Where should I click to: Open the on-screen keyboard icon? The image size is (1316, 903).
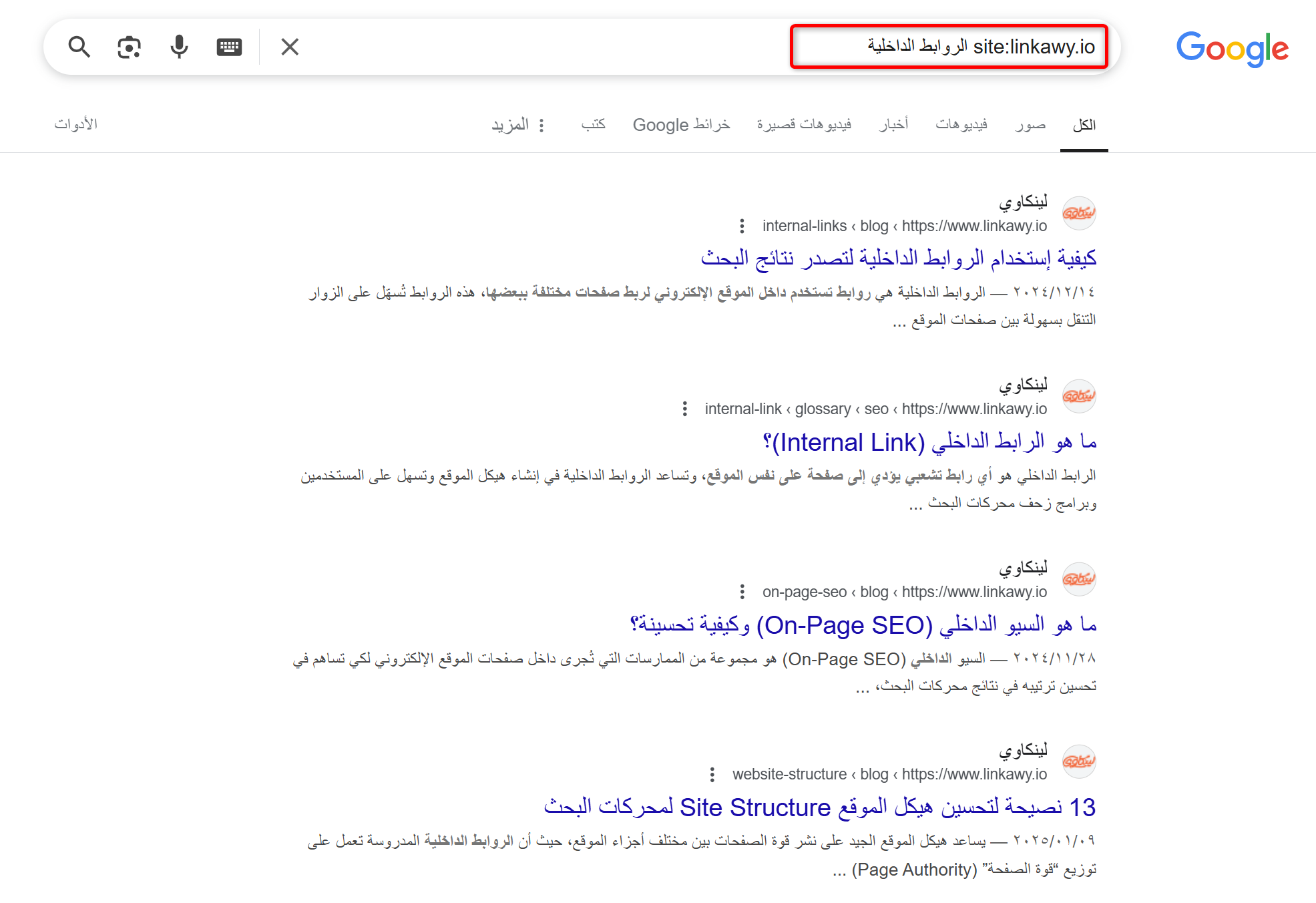228,47
